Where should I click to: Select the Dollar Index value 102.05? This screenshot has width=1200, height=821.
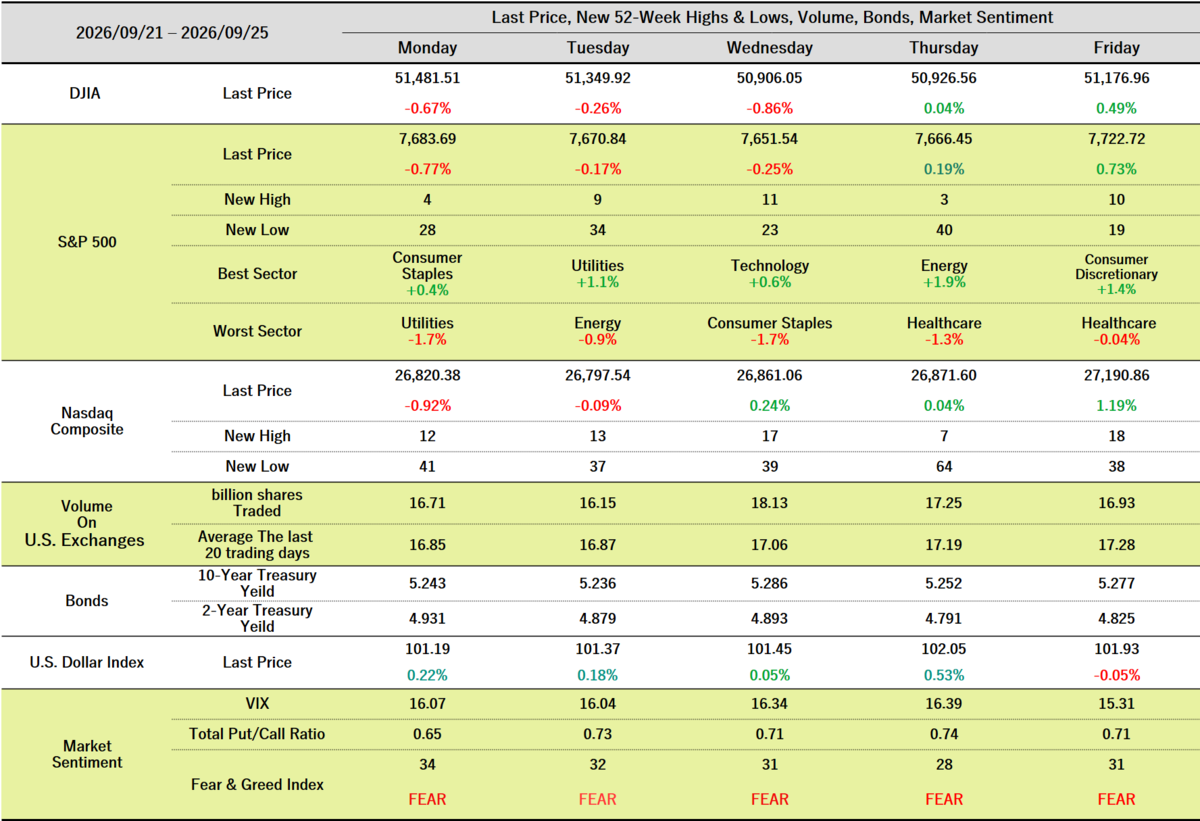[945, 648]
